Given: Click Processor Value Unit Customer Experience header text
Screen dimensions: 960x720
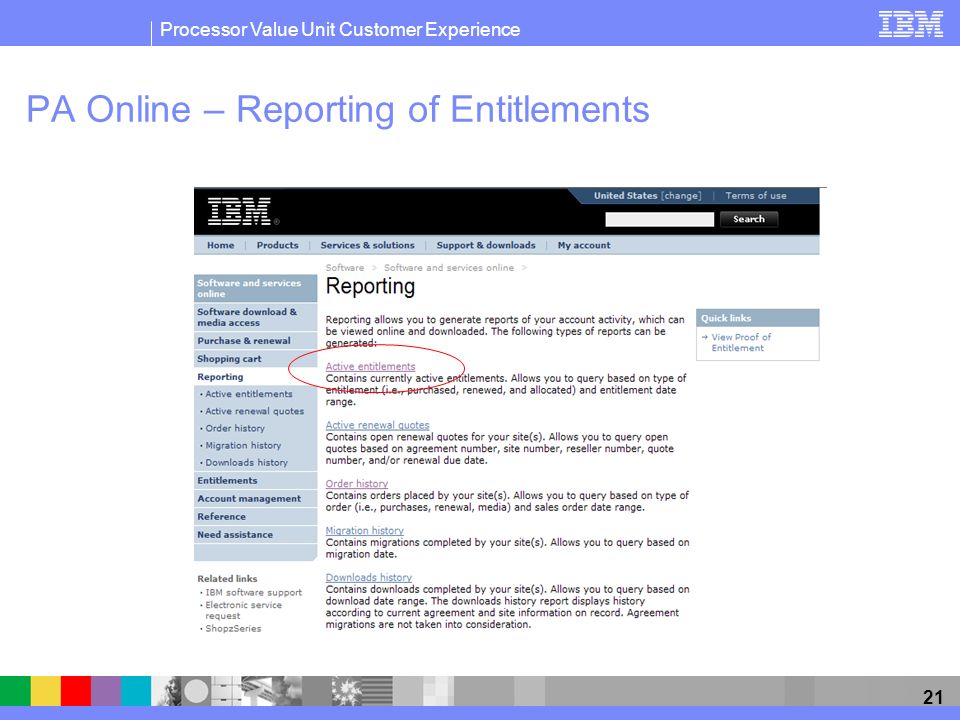Looking at the screenshot, I should tap(340, 29).
